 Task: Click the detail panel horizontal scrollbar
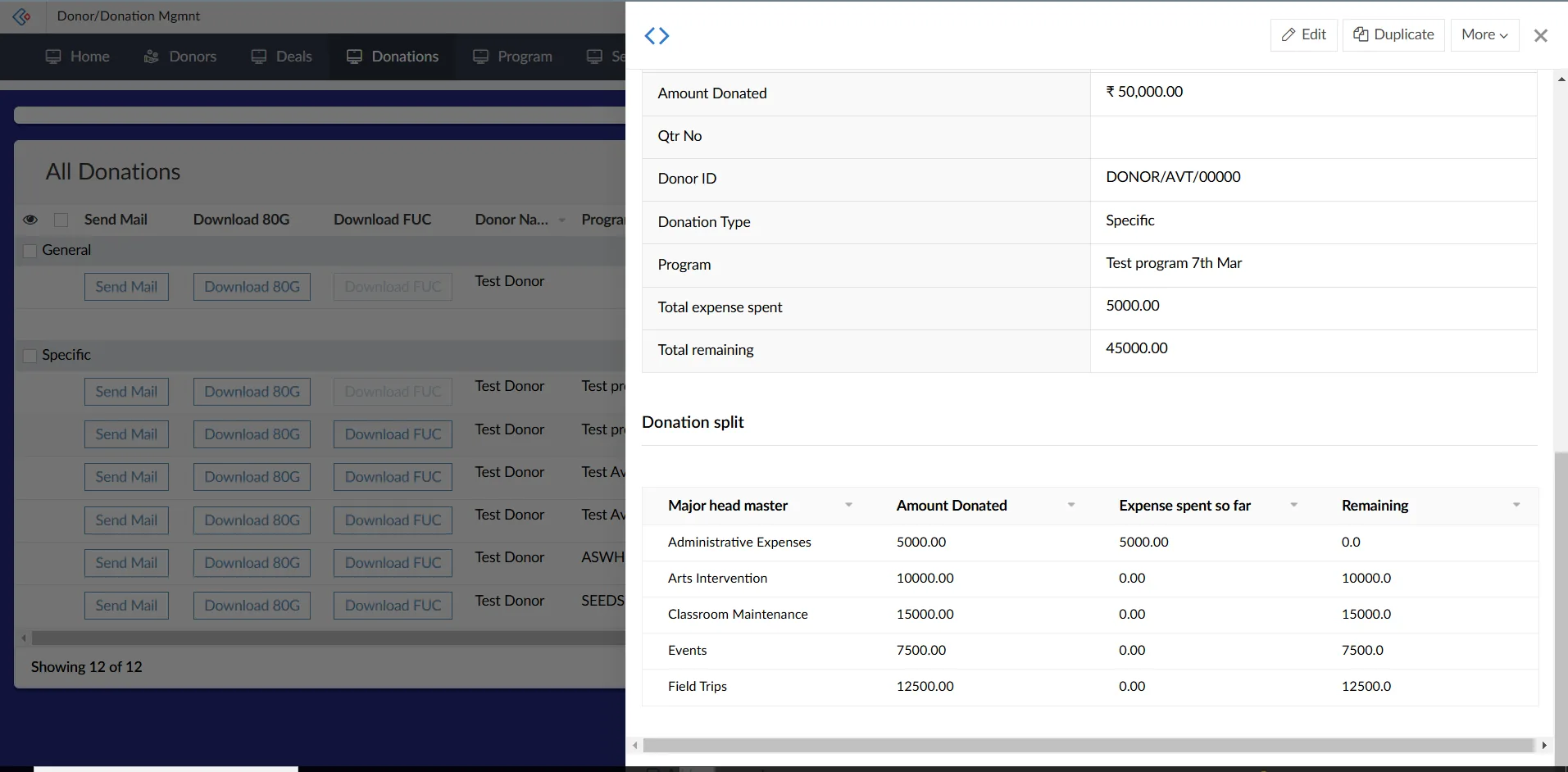pos(1089,746)
